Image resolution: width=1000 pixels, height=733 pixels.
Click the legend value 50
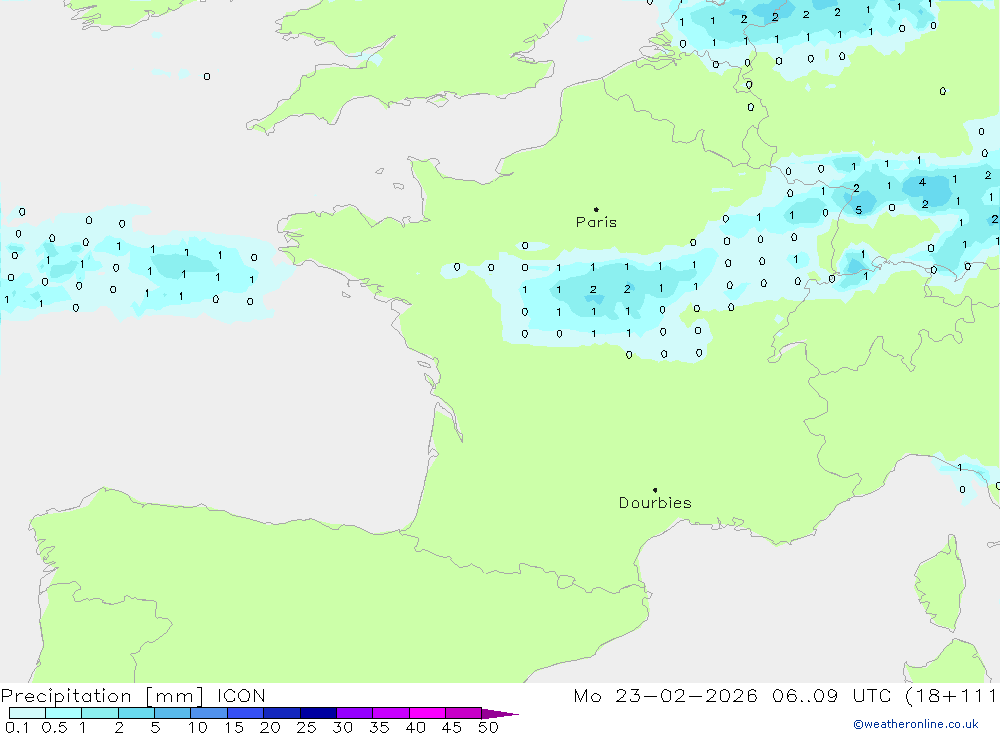(x=488, y=727)
